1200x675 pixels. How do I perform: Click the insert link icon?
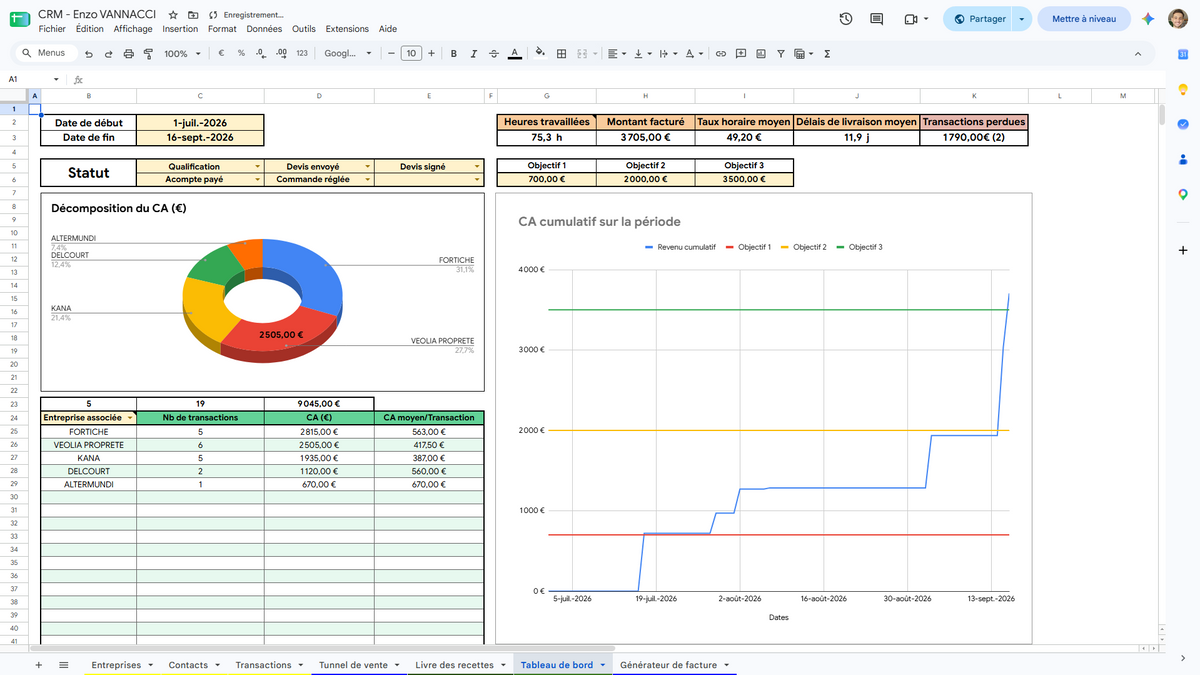(x=720, y=54)
